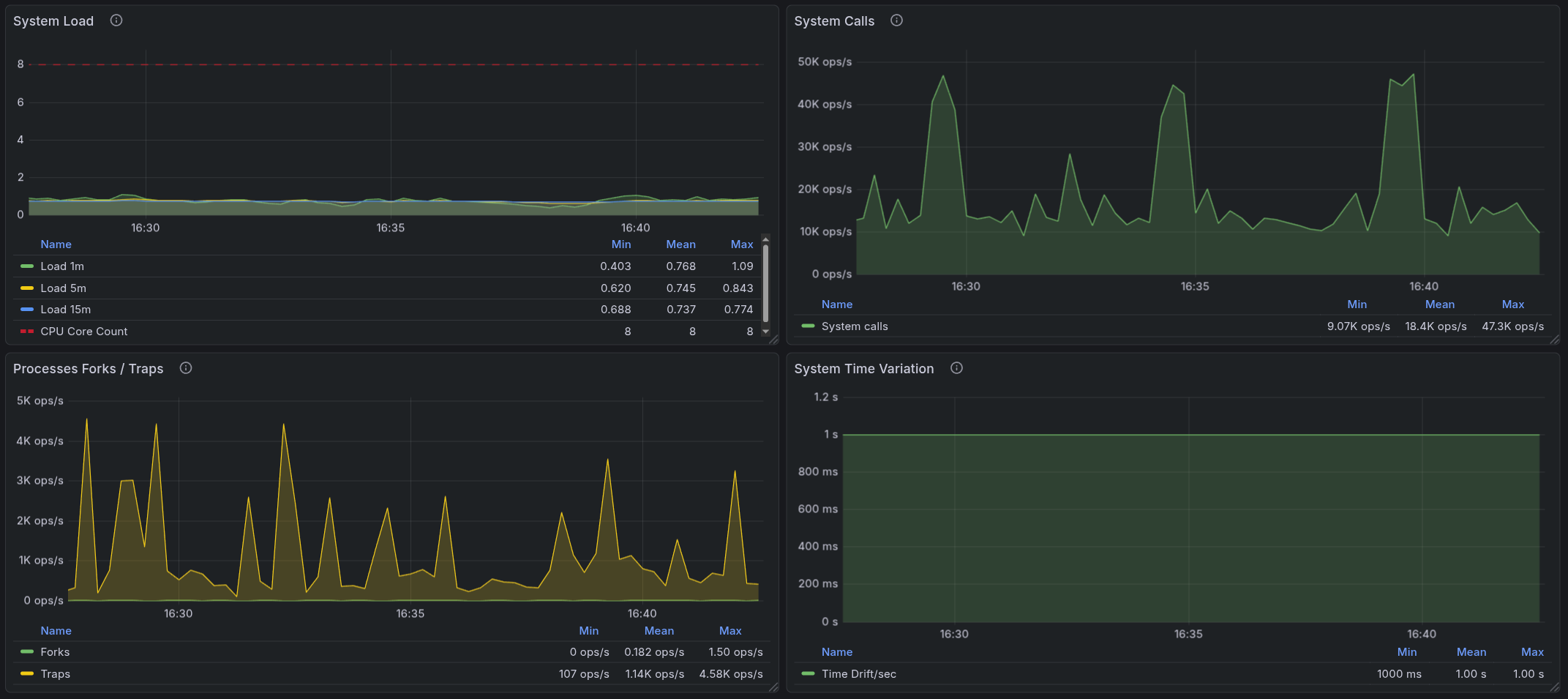Sort System Calls legend by Max column
This screenshot has width=1568, height=699.
coord(1512,304)
